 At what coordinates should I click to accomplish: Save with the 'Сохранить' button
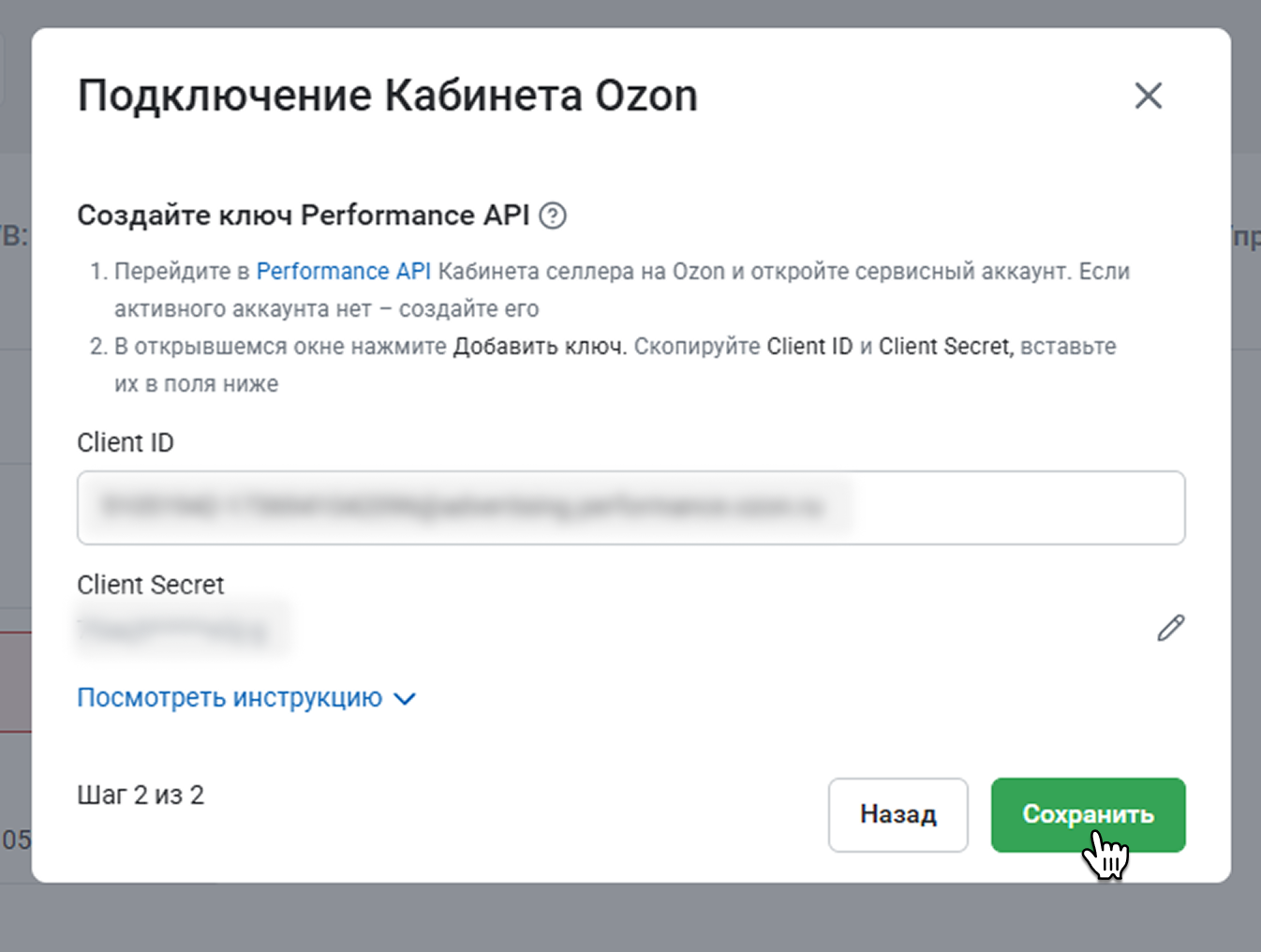(1088, 814)
